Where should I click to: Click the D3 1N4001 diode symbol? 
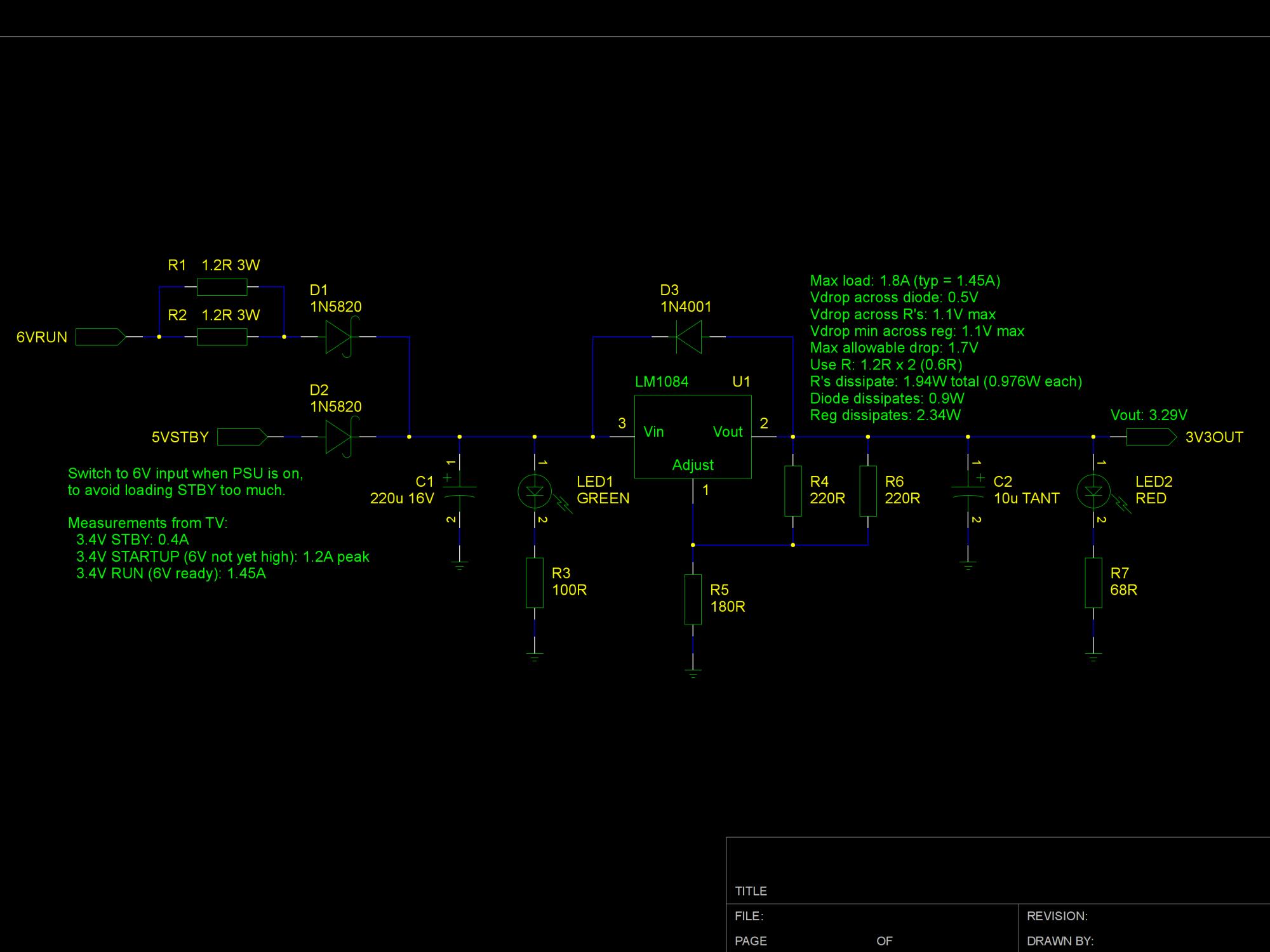tap(688, 337)
